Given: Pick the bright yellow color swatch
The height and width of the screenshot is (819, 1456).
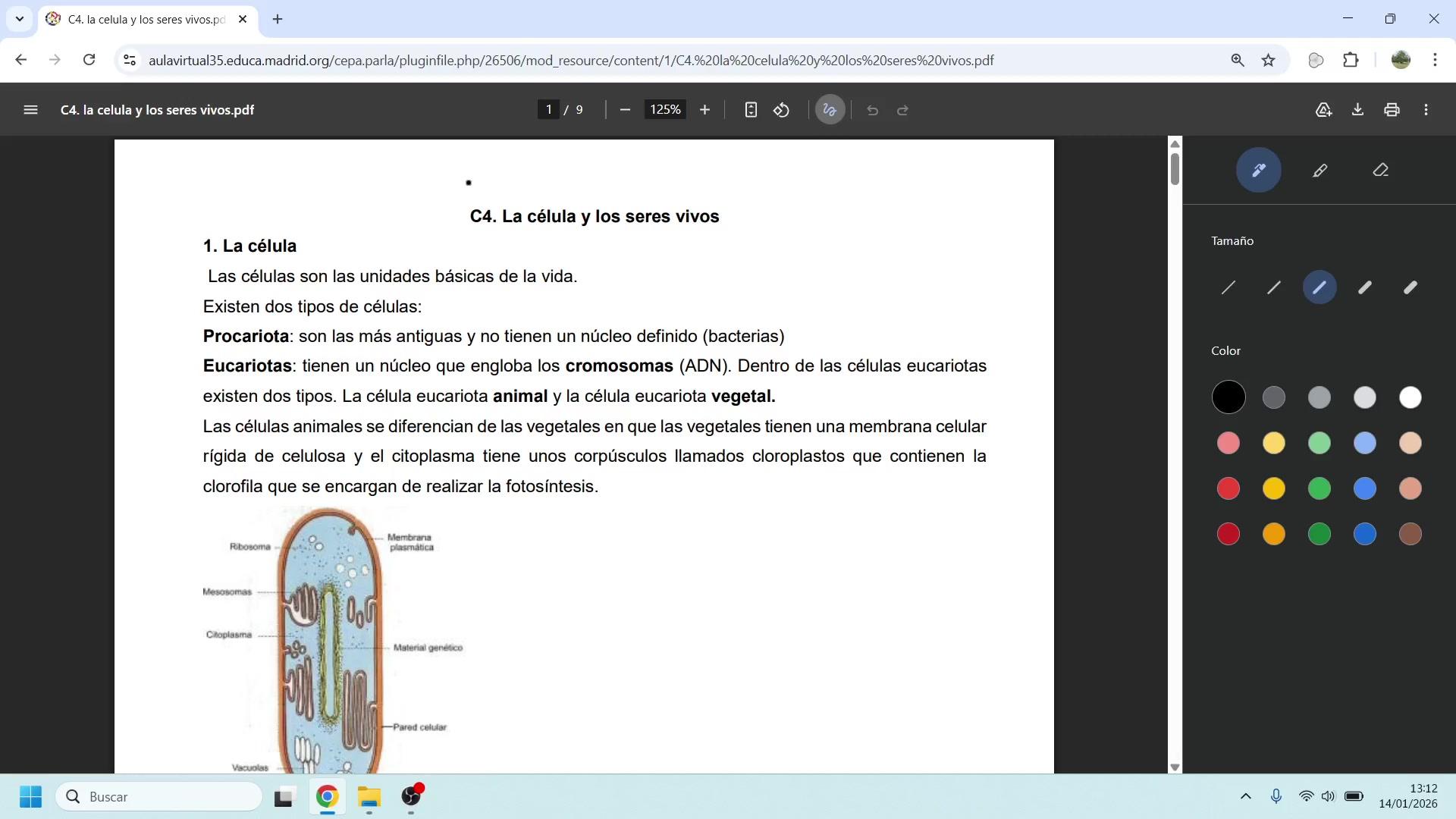Looking at the screenshot, I should click(x=1274, y=488).
